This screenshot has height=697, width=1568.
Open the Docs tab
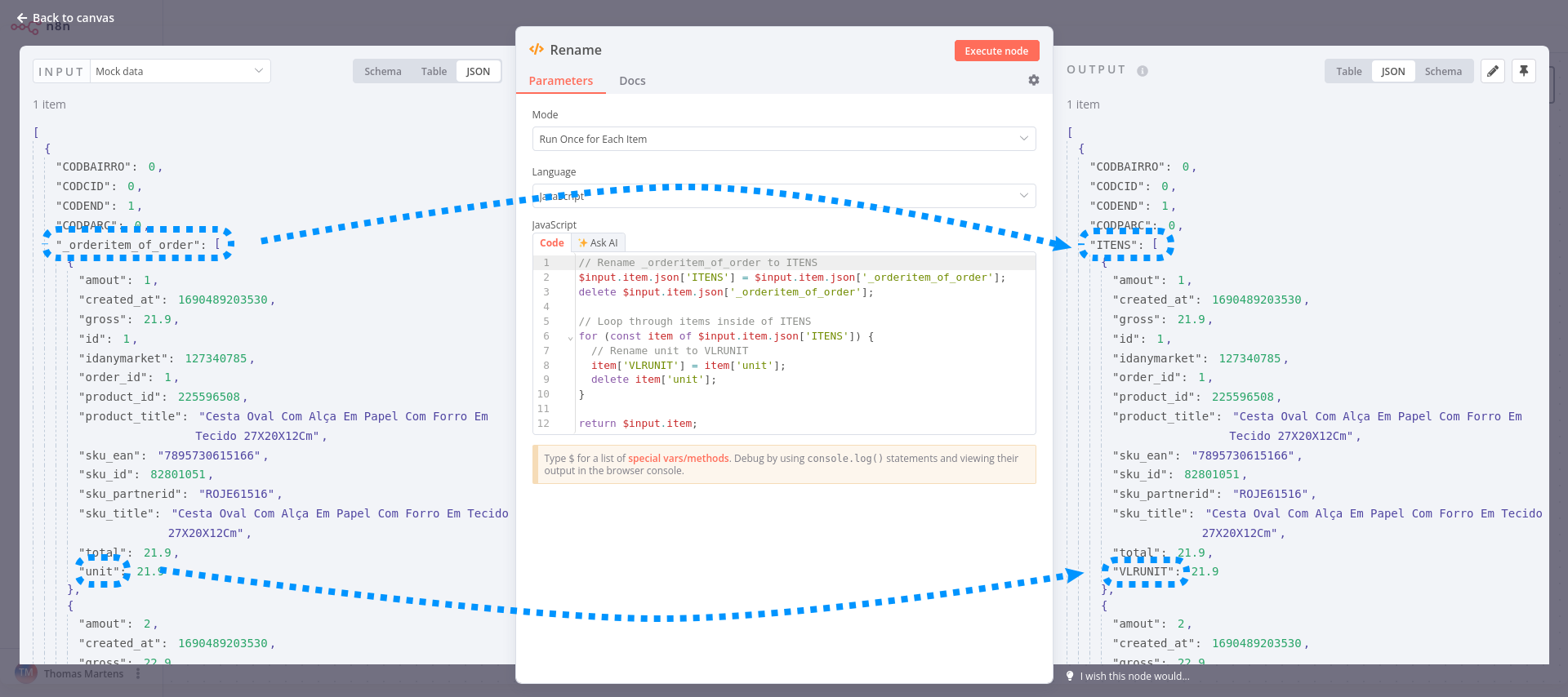coord(632,81)
